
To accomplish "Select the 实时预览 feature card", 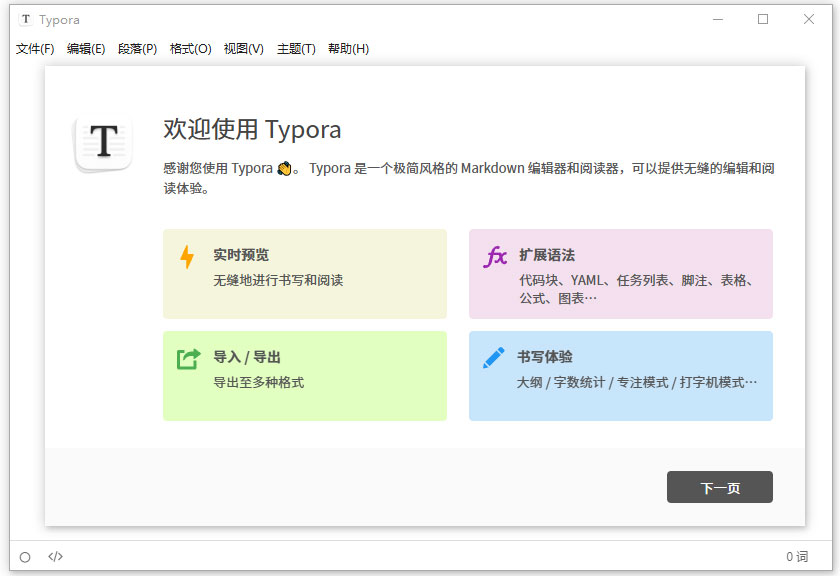I will click(x=305, y=272).
